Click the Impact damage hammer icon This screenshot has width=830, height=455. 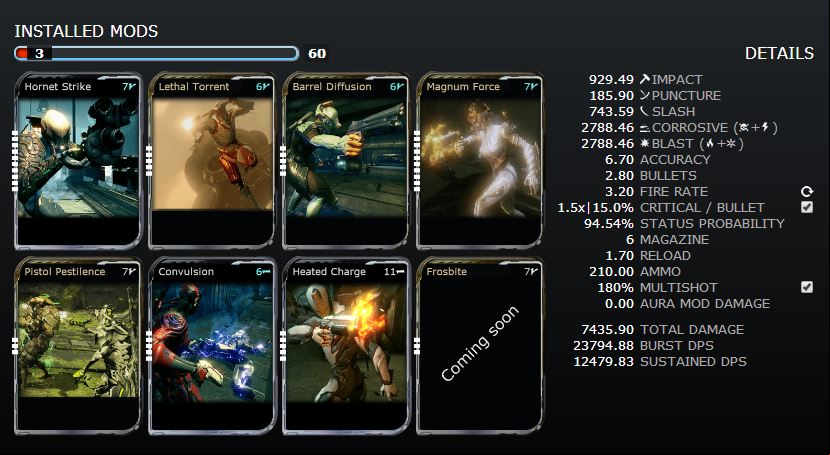click(x=644, y=79)
